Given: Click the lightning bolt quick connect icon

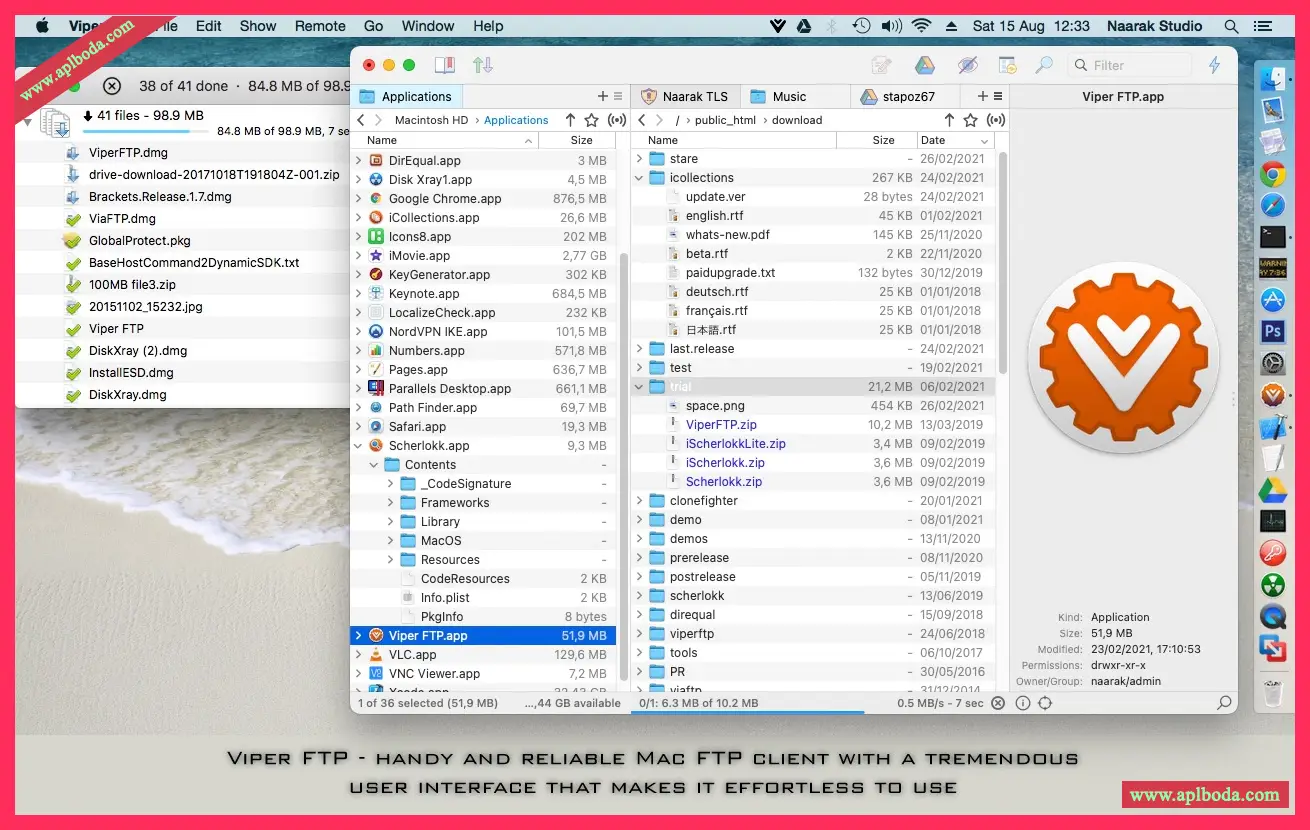Looking at the screenshot, I should [x=1215, y=65].
